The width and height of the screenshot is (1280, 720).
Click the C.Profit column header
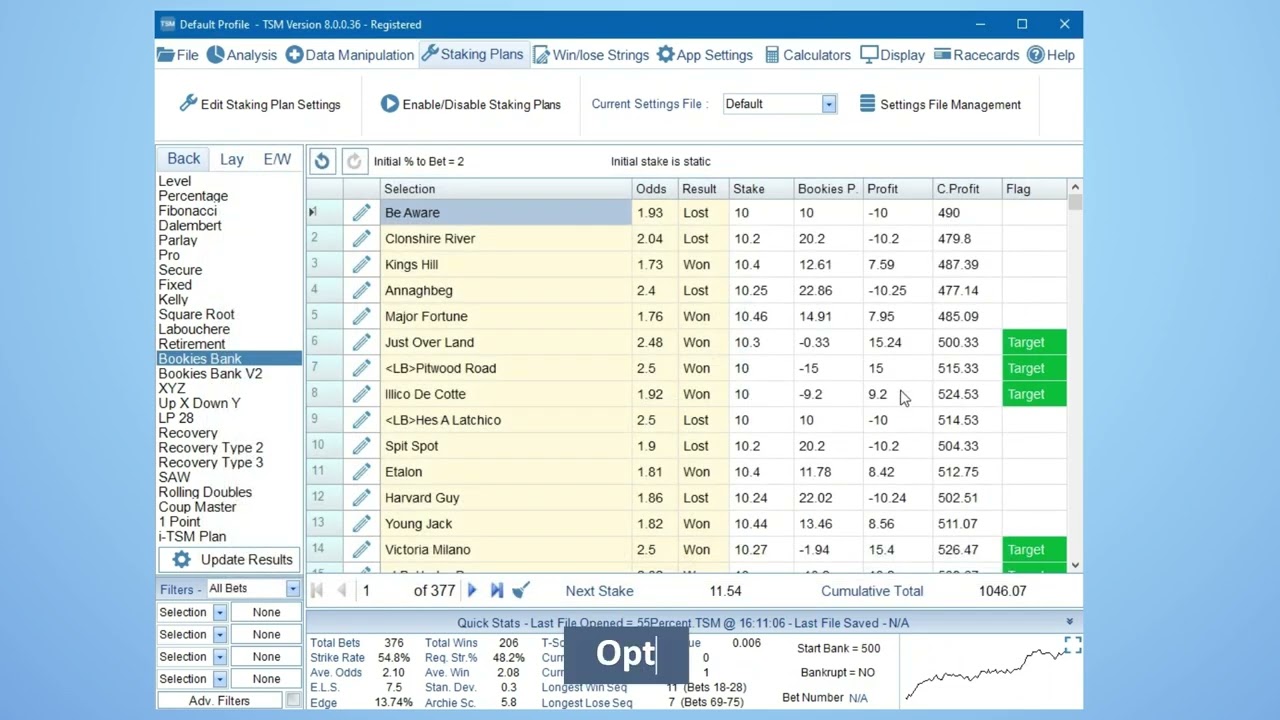pyautogui.click(x=967, y=189)
